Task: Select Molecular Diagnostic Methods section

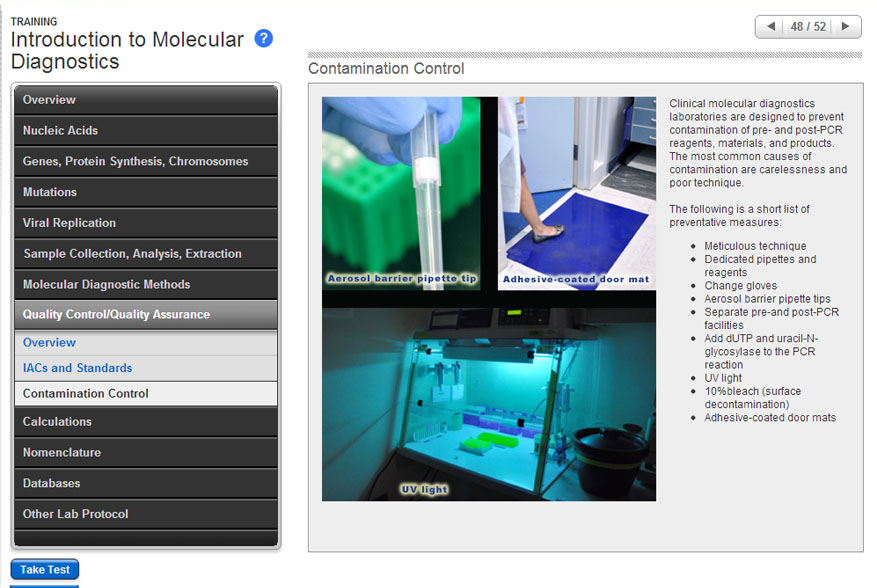Action: tap(145, 285)
